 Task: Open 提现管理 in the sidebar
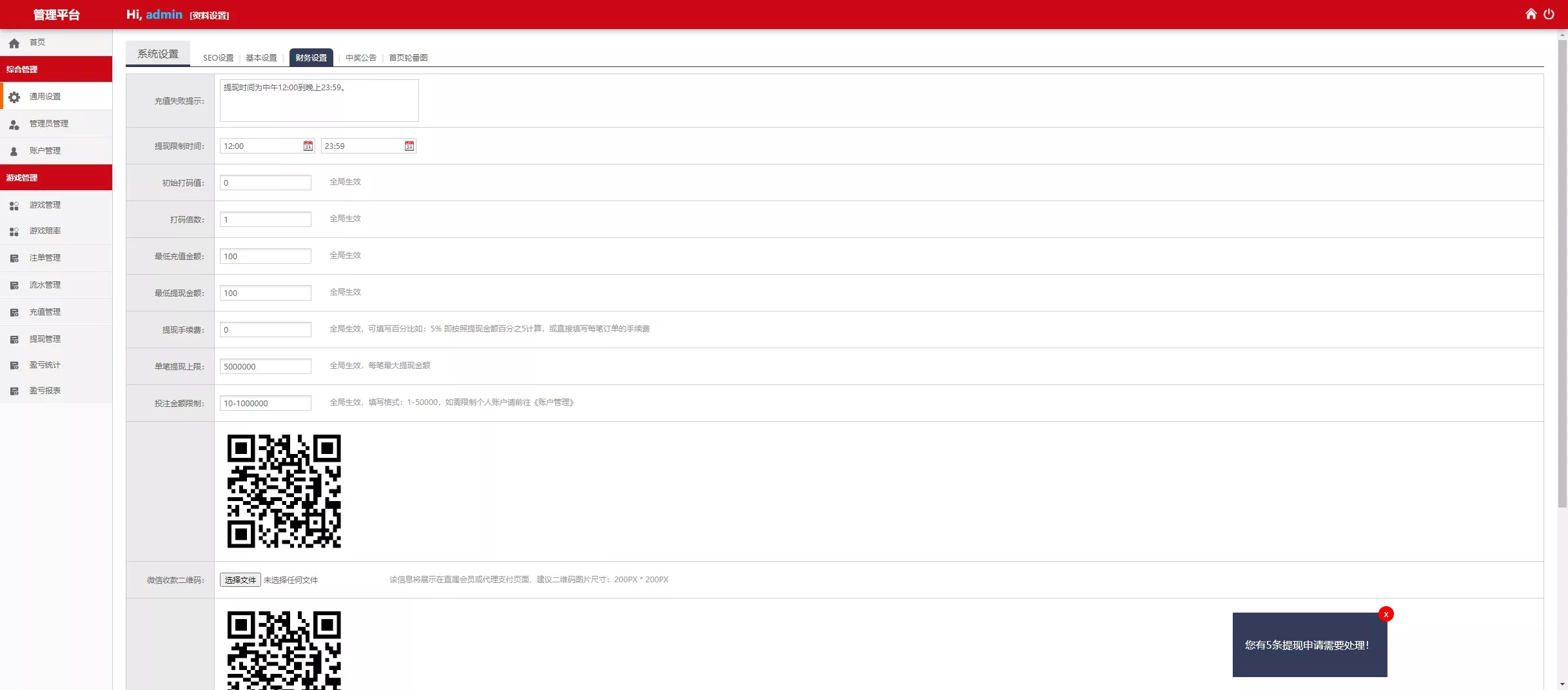pos(45,339)
